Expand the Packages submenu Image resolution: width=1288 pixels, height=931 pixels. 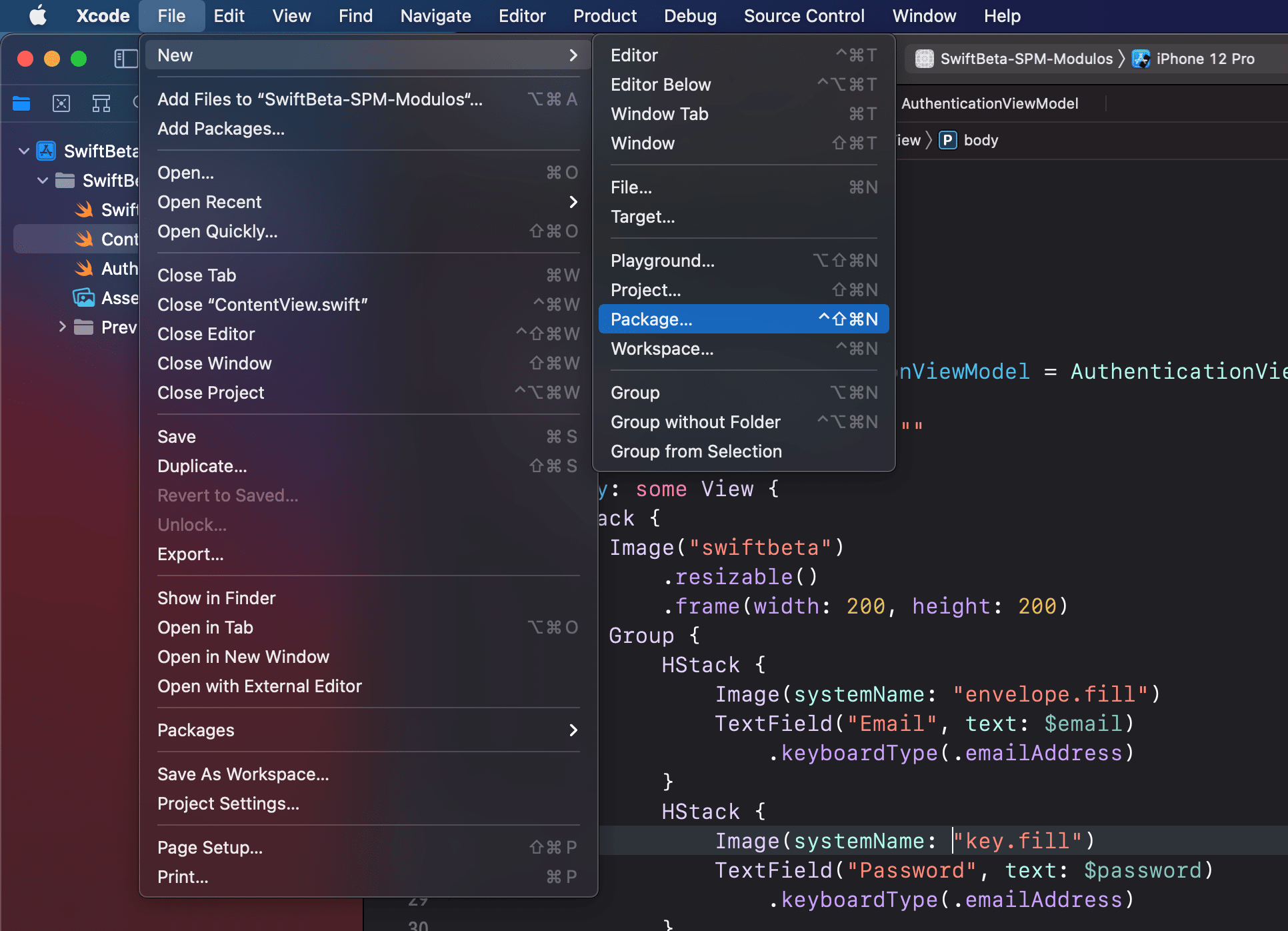pos(369,730)
